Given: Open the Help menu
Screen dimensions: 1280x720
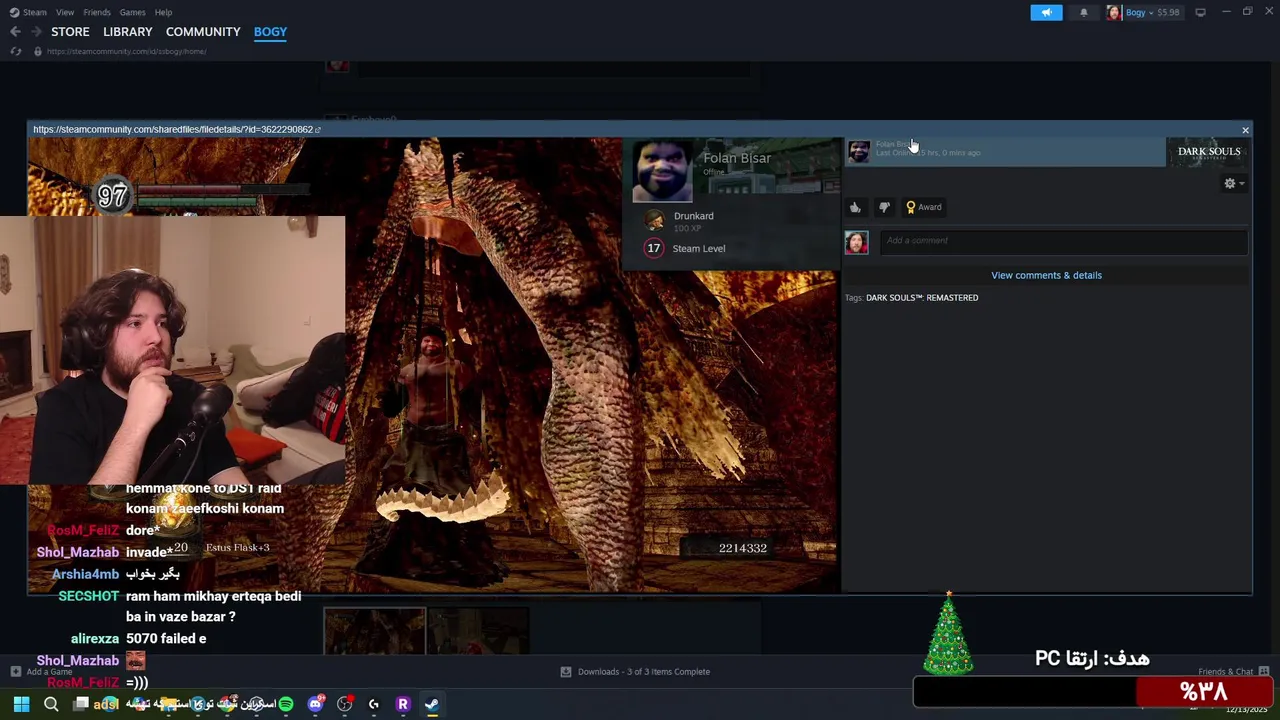Looking at the screenshot, I should [x=163, y=12].
